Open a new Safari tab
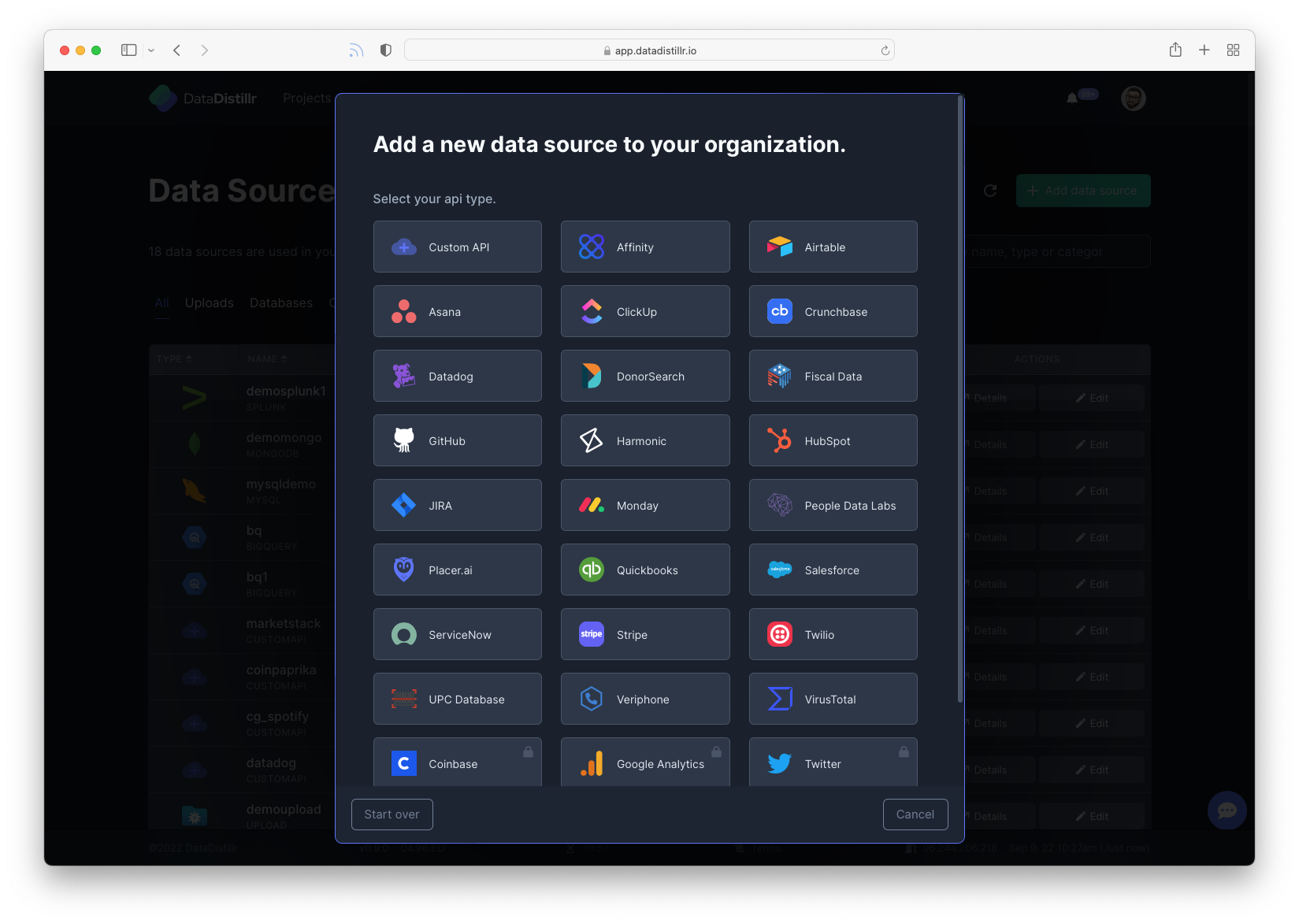The height and width of the screenshot is (924, 1299). click(x=1204, y=50)
